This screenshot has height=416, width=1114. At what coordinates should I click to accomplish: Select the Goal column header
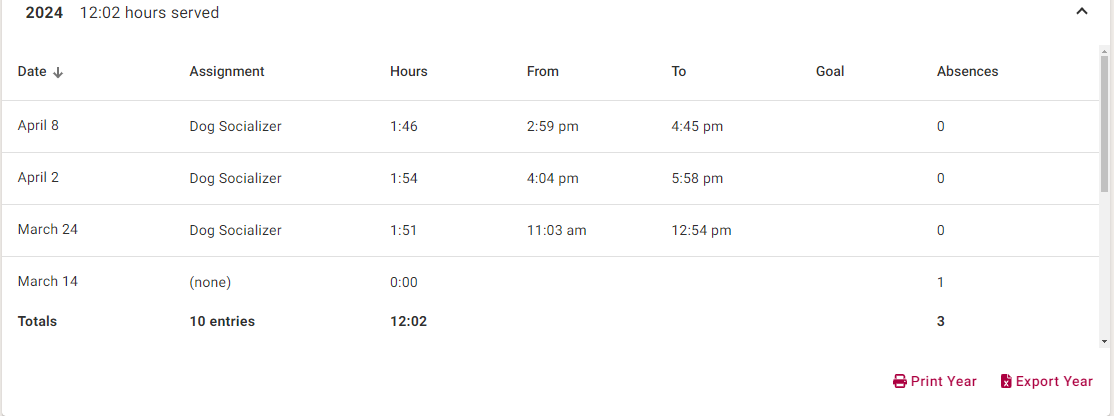(x=830, y=71)
